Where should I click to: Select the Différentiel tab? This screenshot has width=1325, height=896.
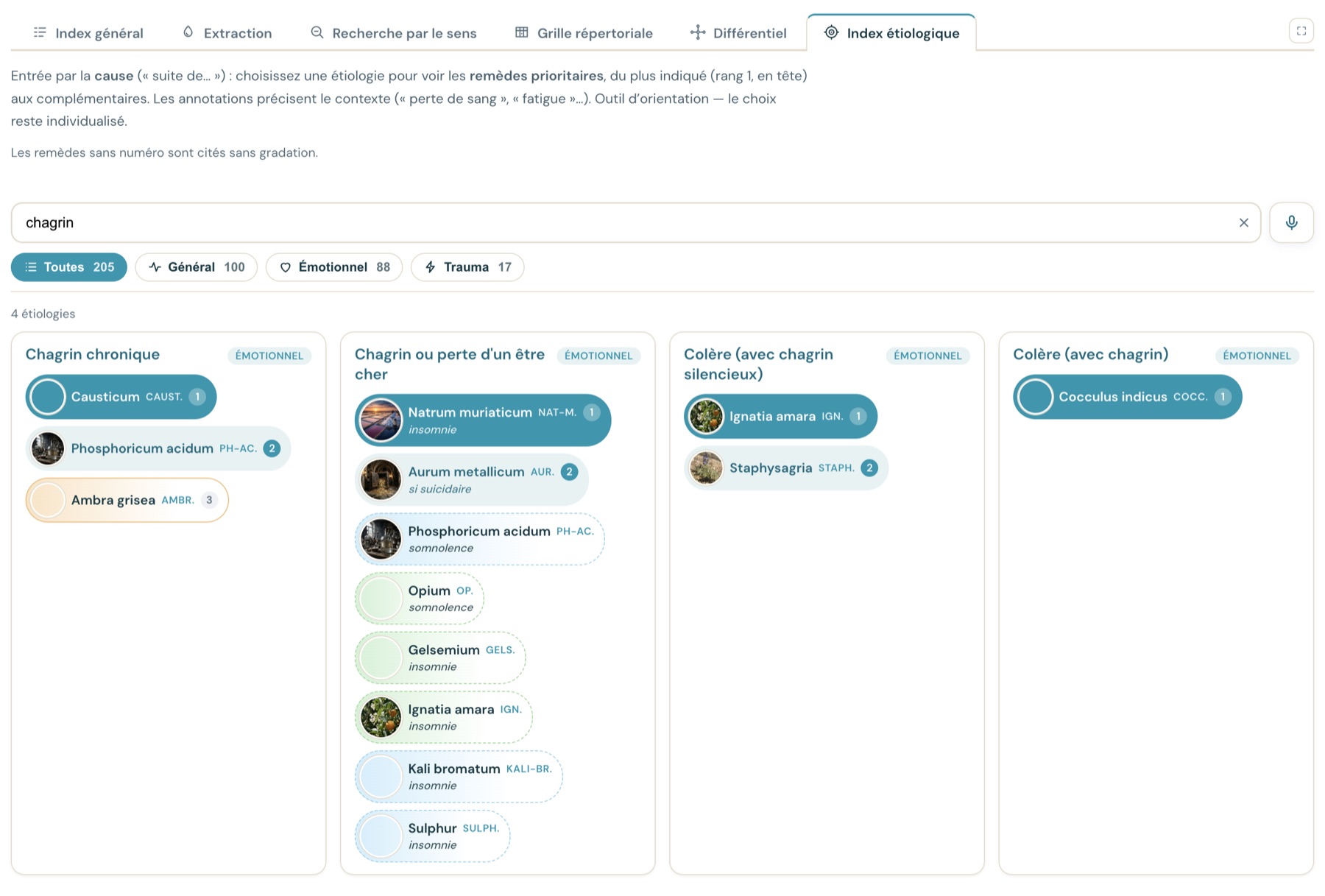(x=738, y=32)
